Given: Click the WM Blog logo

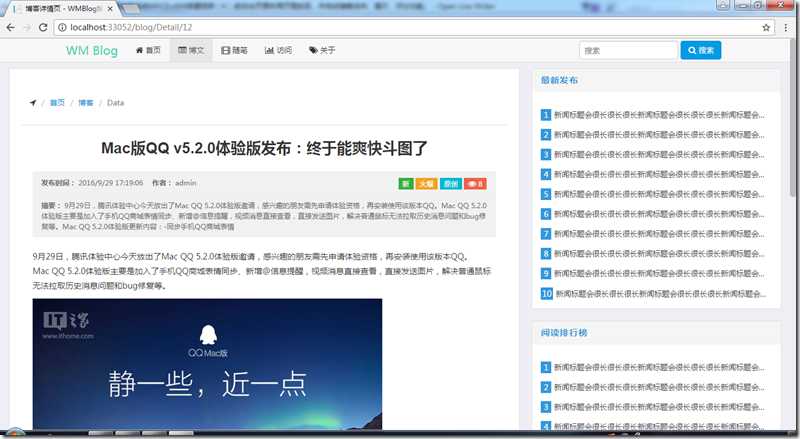Looking at the screenshot, I should (92, 51).
